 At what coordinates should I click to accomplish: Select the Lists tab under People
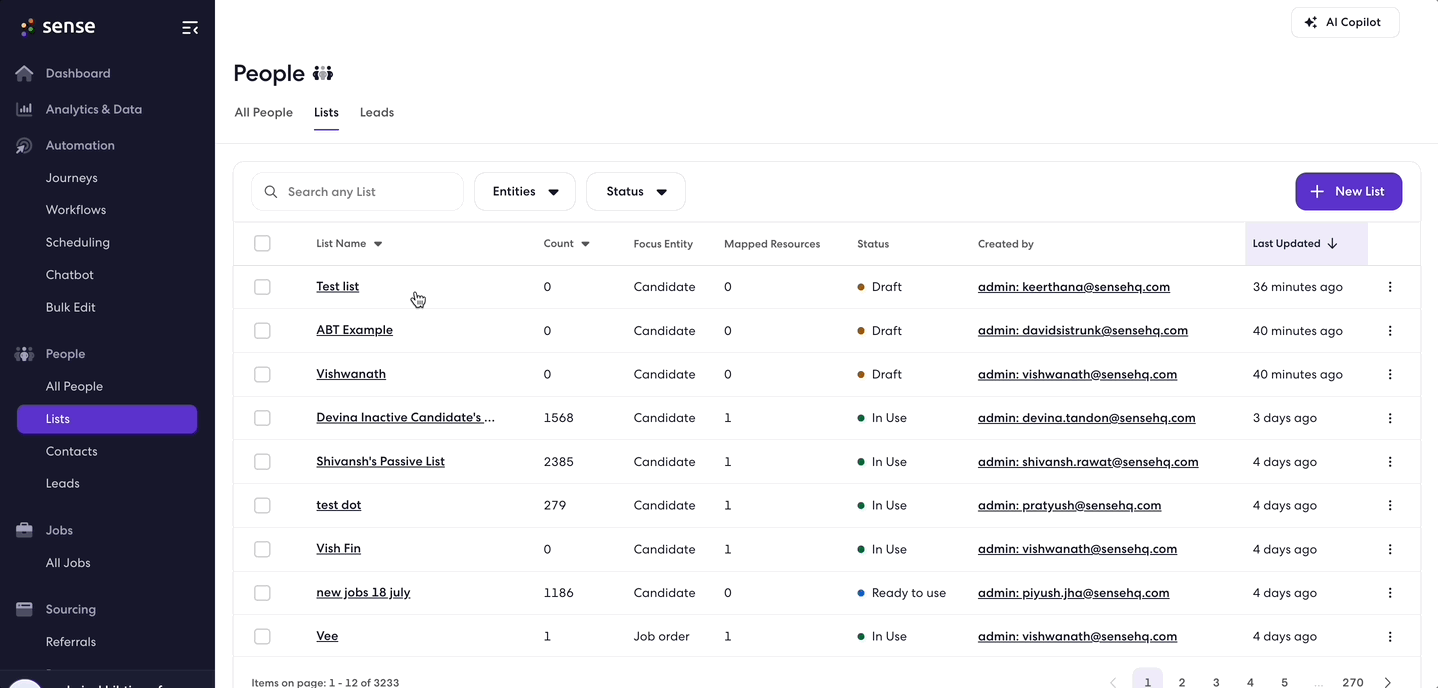tap(326, 112)
